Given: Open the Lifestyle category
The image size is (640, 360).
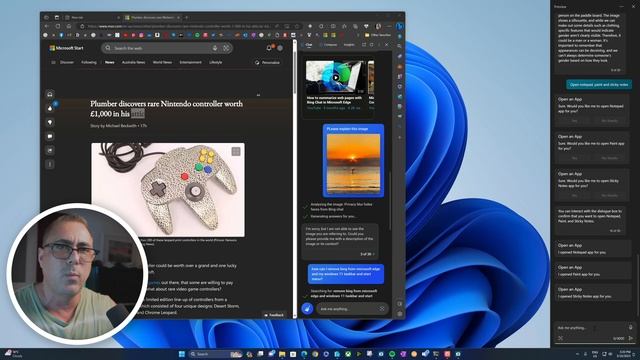Looking at the screenshot, I should (216, 62).
